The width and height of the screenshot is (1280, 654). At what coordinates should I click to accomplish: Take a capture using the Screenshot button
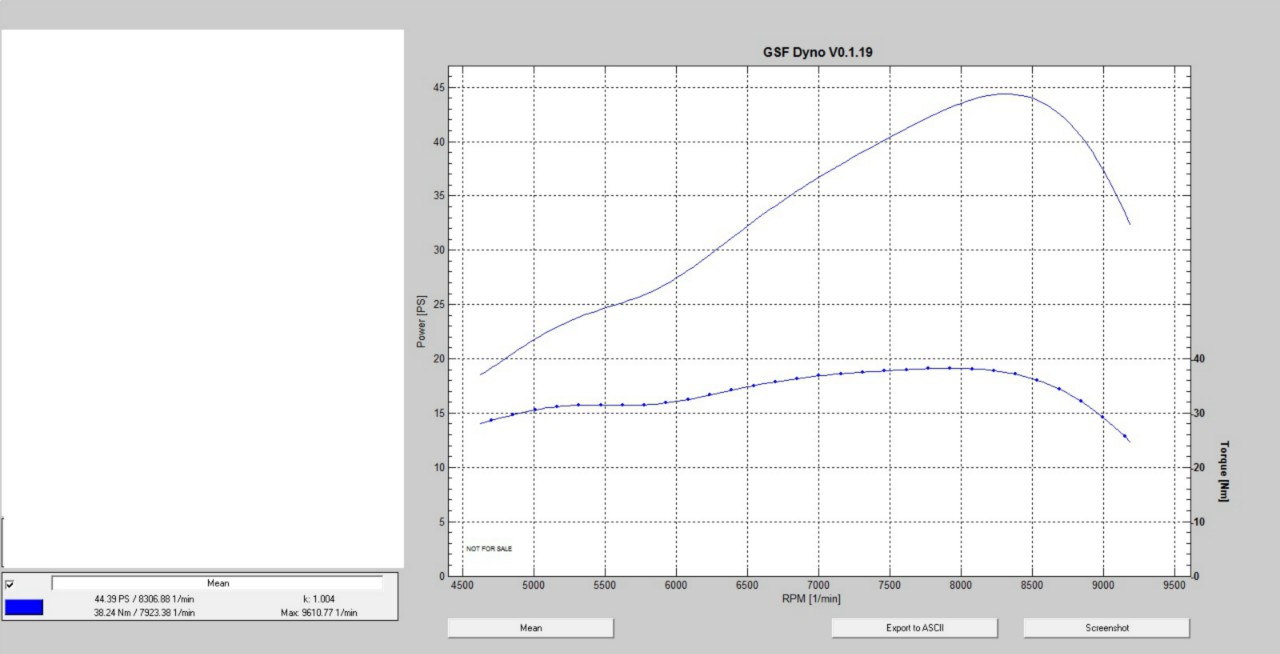click(x=1106, y=628)
